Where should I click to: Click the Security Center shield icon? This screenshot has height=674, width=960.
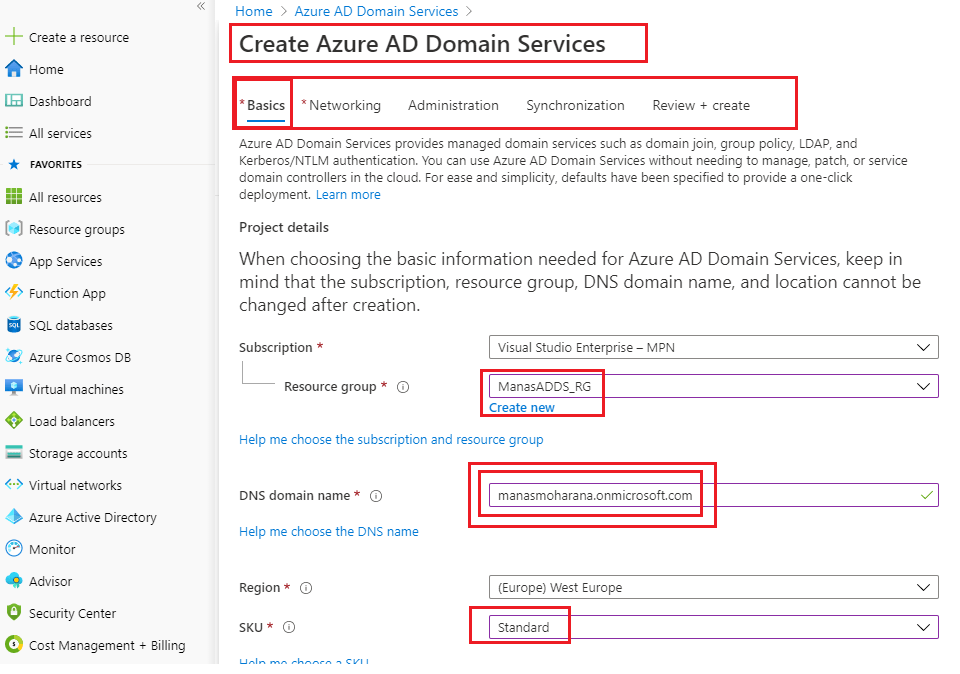tap(13, 612)
